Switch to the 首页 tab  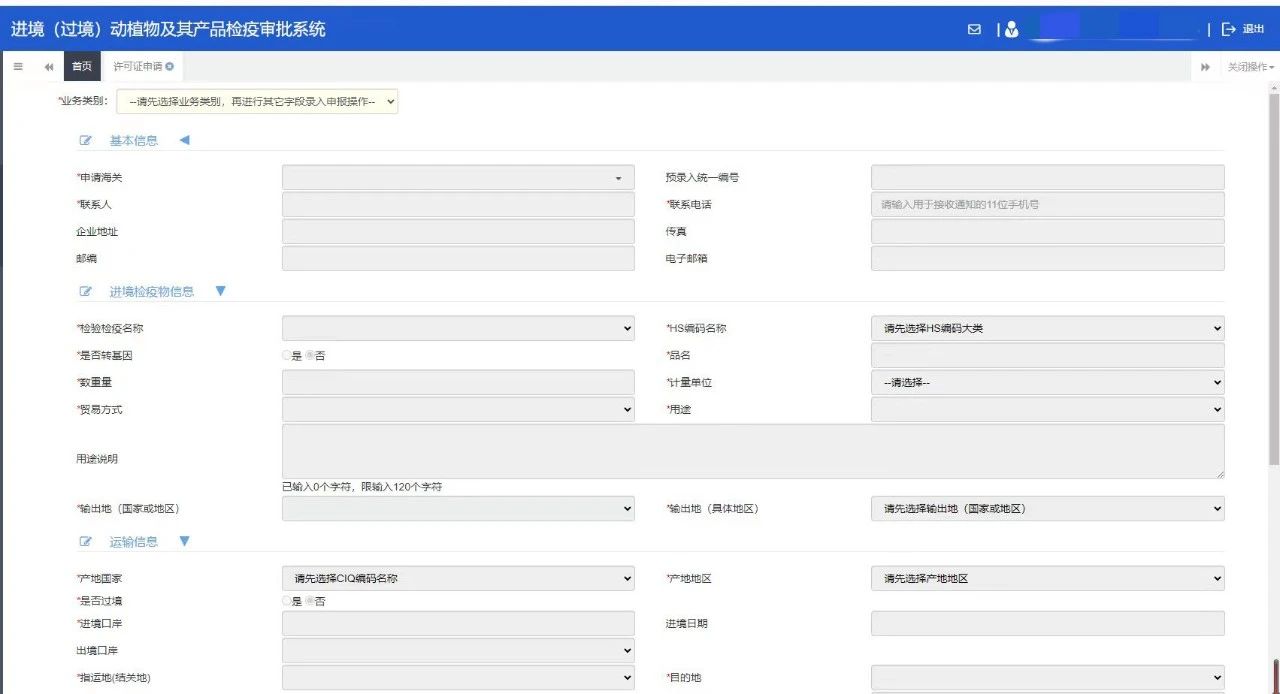82,66
